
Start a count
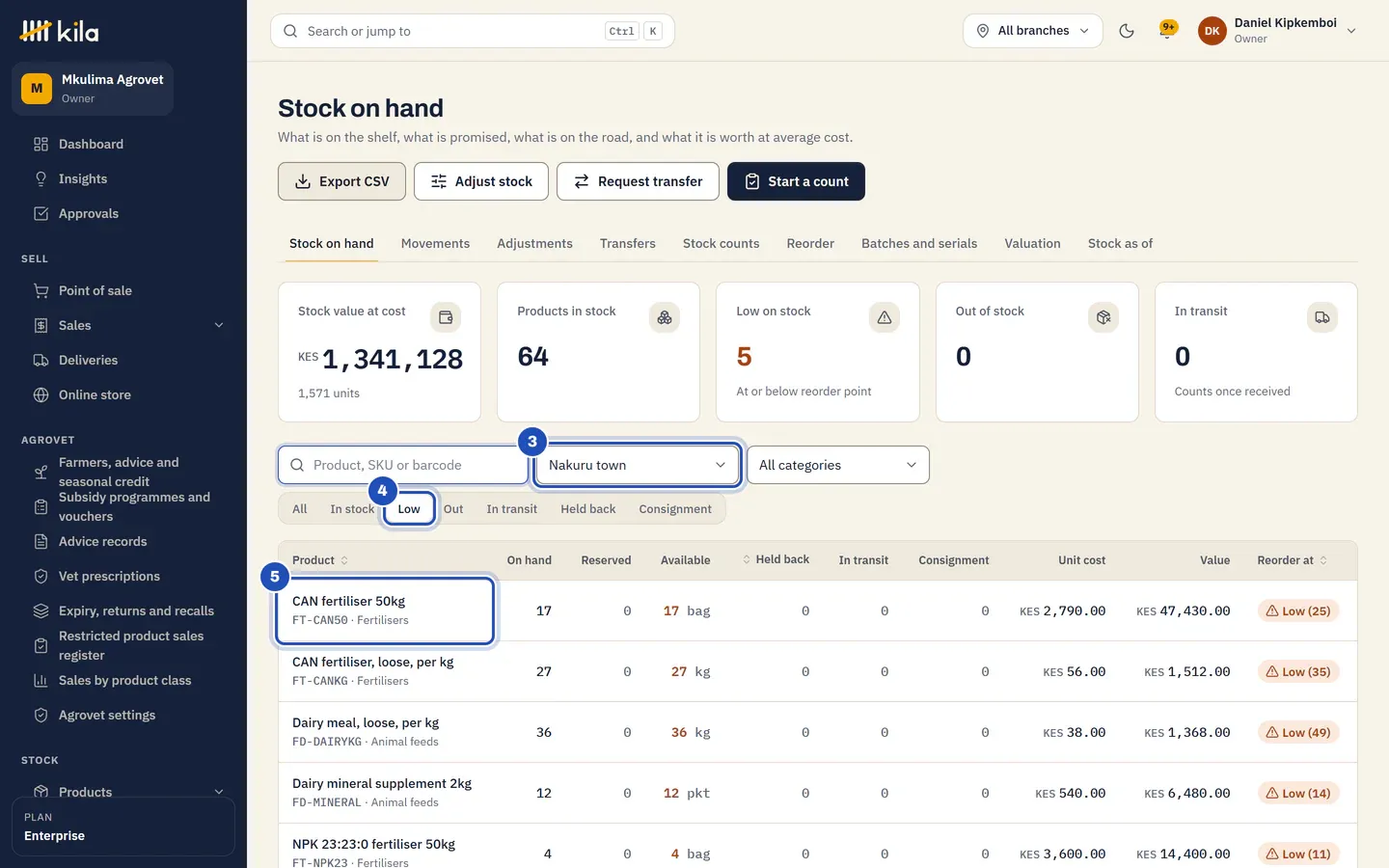(x=796, y=181)
